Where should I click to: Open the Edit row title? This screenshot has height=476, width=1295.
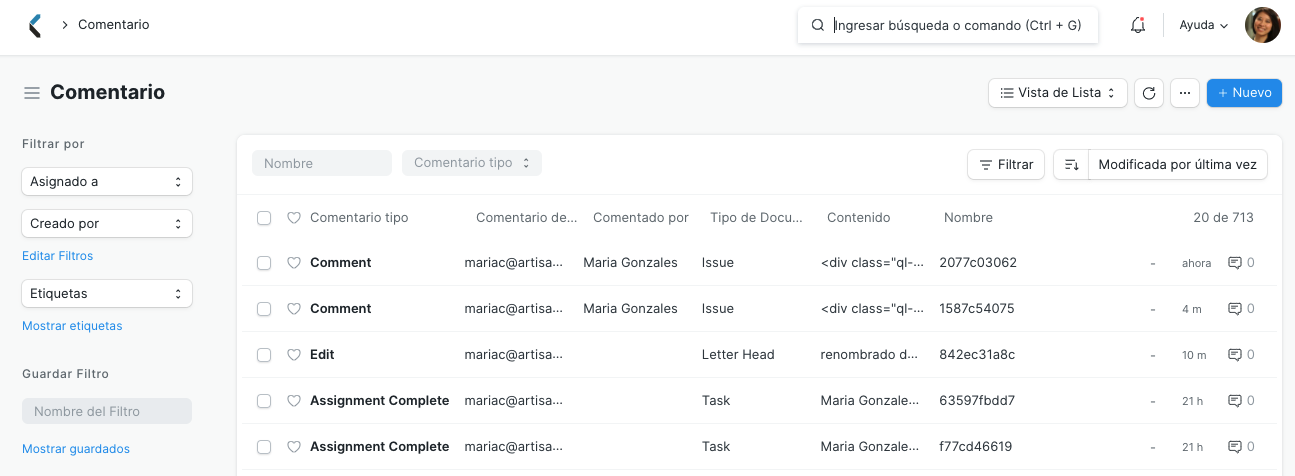(x=322, y=355)
